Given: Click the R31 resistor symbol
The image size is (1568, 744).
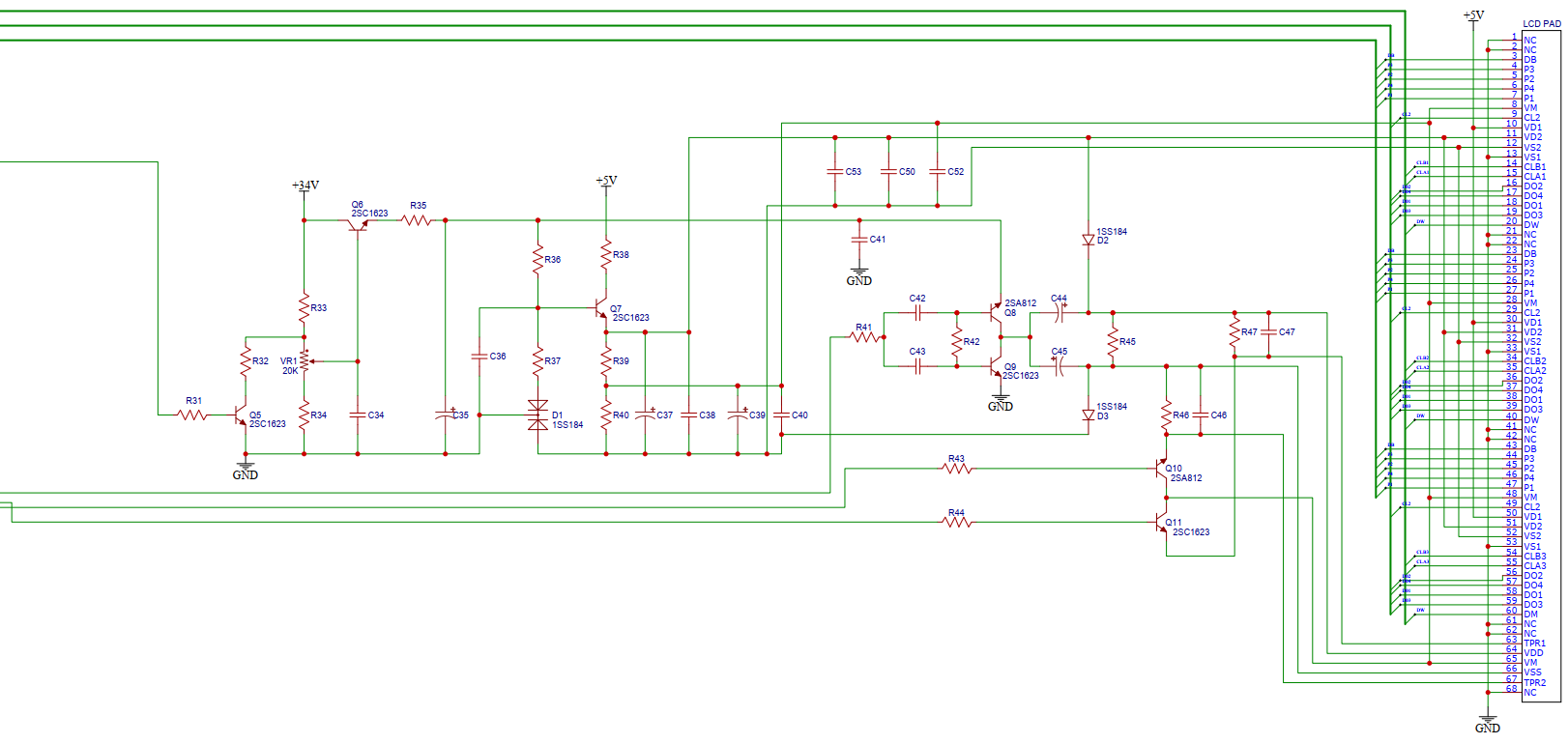Looking at the screenshot, I should 193,415.
